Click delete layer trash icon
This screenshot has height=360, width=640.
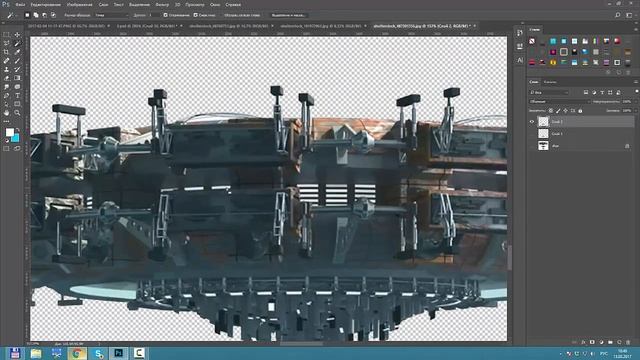[x=628, y=342]
